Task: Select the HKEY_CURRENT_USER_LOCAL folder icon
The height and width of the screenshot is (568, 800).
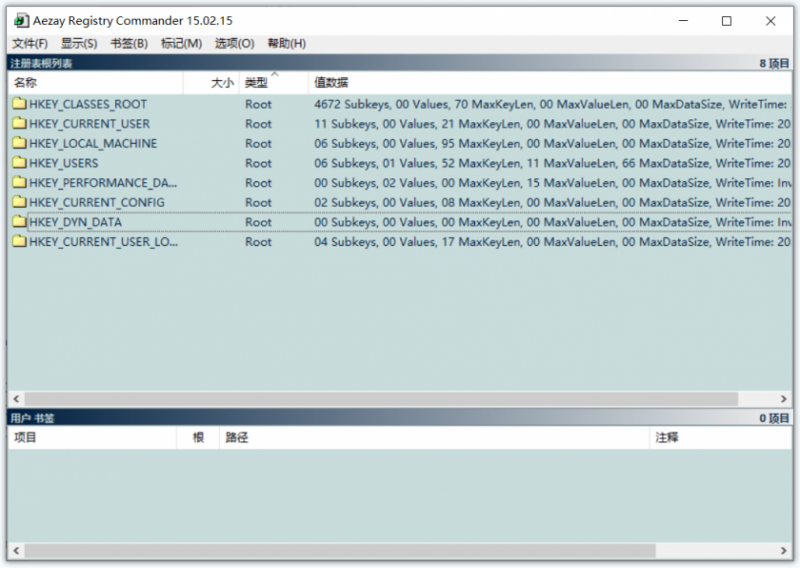Action: (19, 241)
